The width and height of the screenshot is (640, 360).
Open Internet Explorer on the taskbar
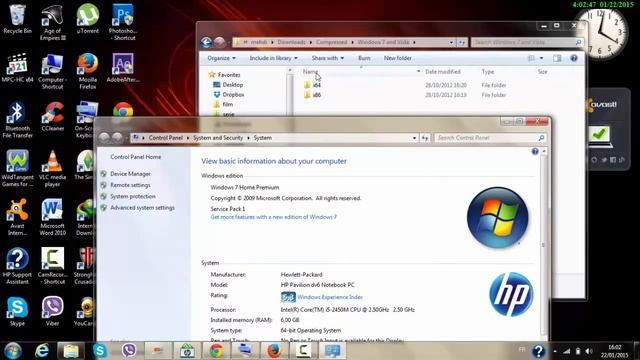point(42,351)
